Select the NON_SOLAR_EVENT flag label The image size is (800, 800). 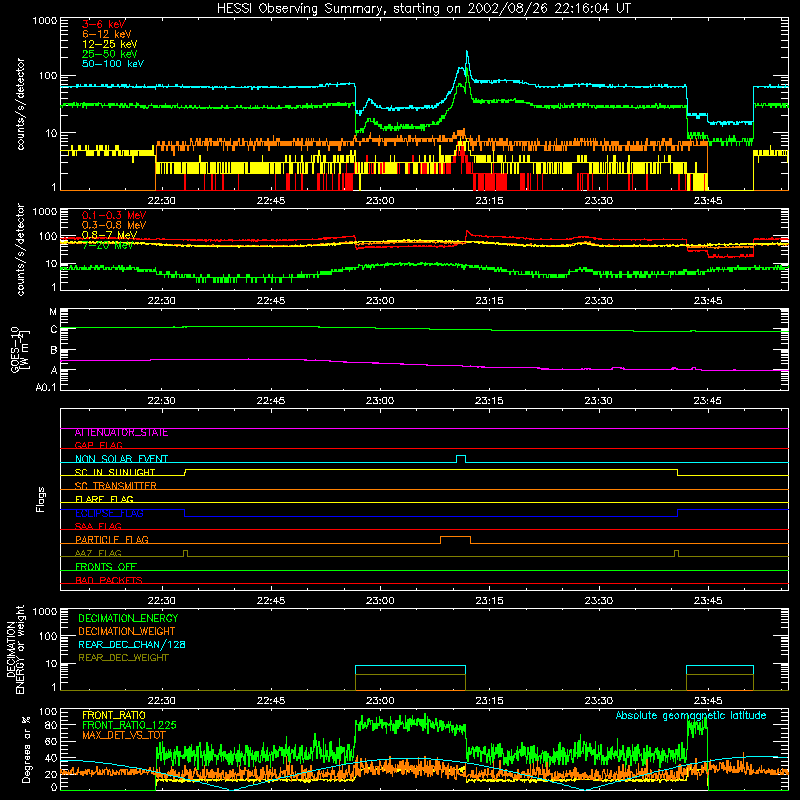pos(121,459)
